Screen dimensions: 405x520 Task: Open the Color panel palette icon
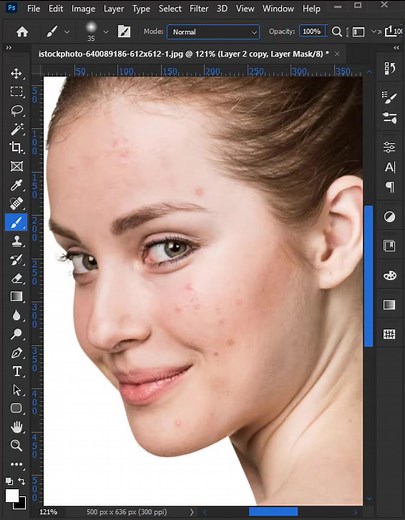(389, 275)
